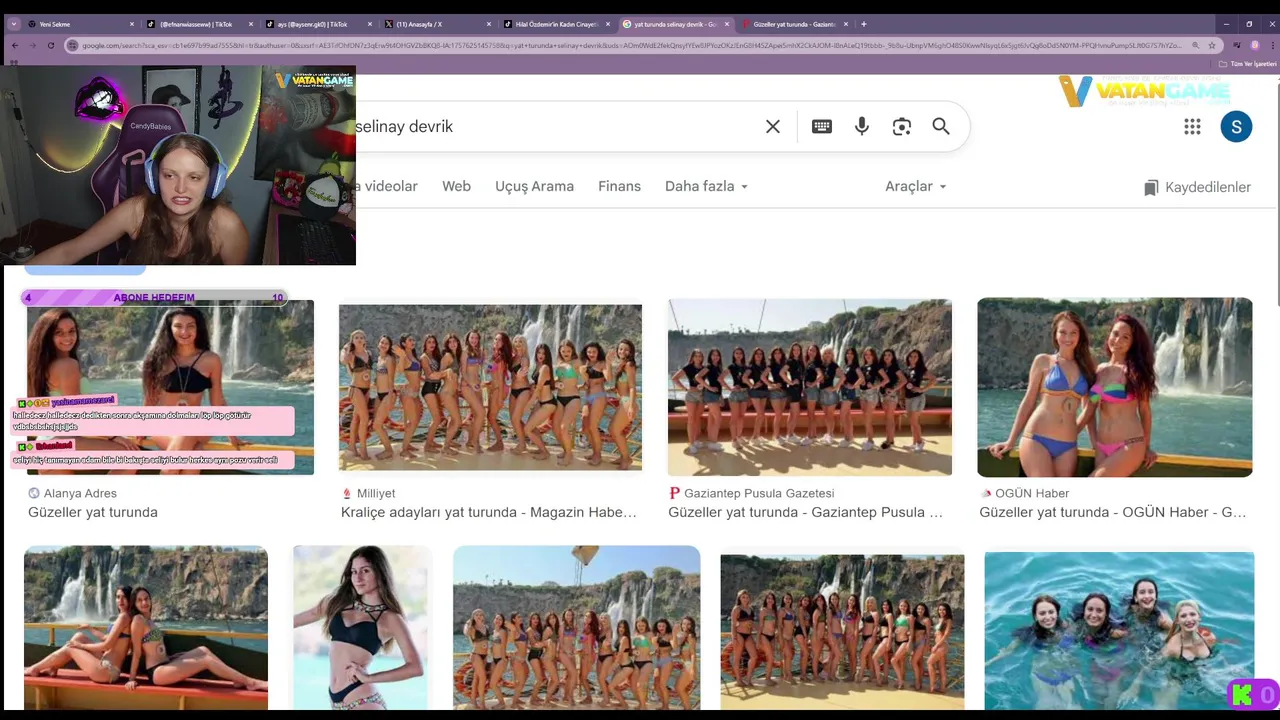Open the Google account avatar labeled S

click(1236, 126)
